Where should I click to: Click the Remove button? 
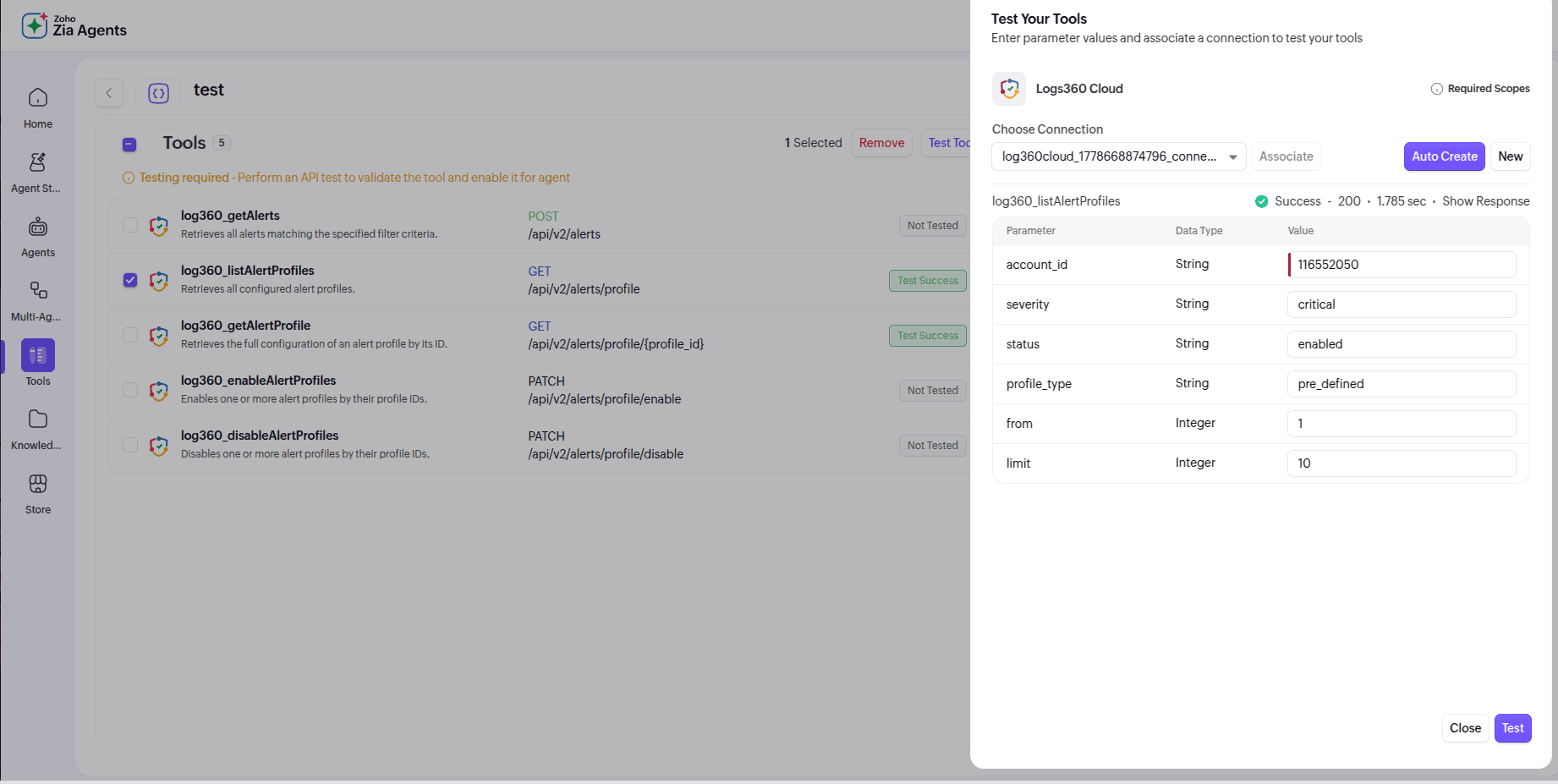tap(881, 143)
